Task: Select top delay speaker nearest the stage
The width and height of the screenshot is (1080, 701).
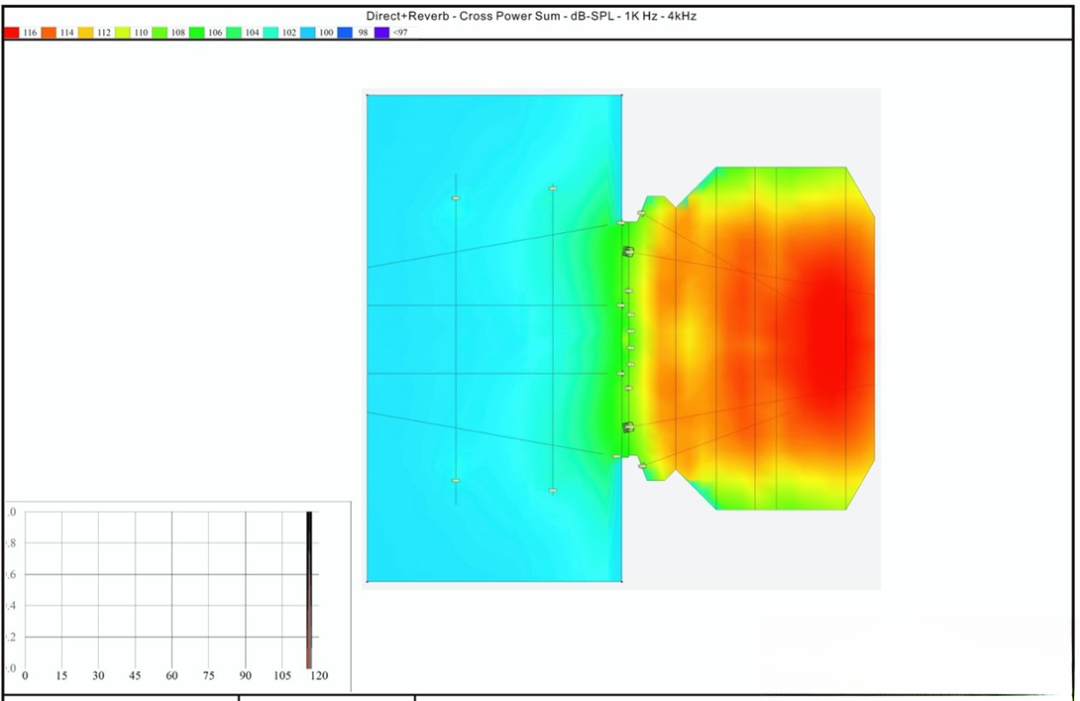Action: [552, 188]
